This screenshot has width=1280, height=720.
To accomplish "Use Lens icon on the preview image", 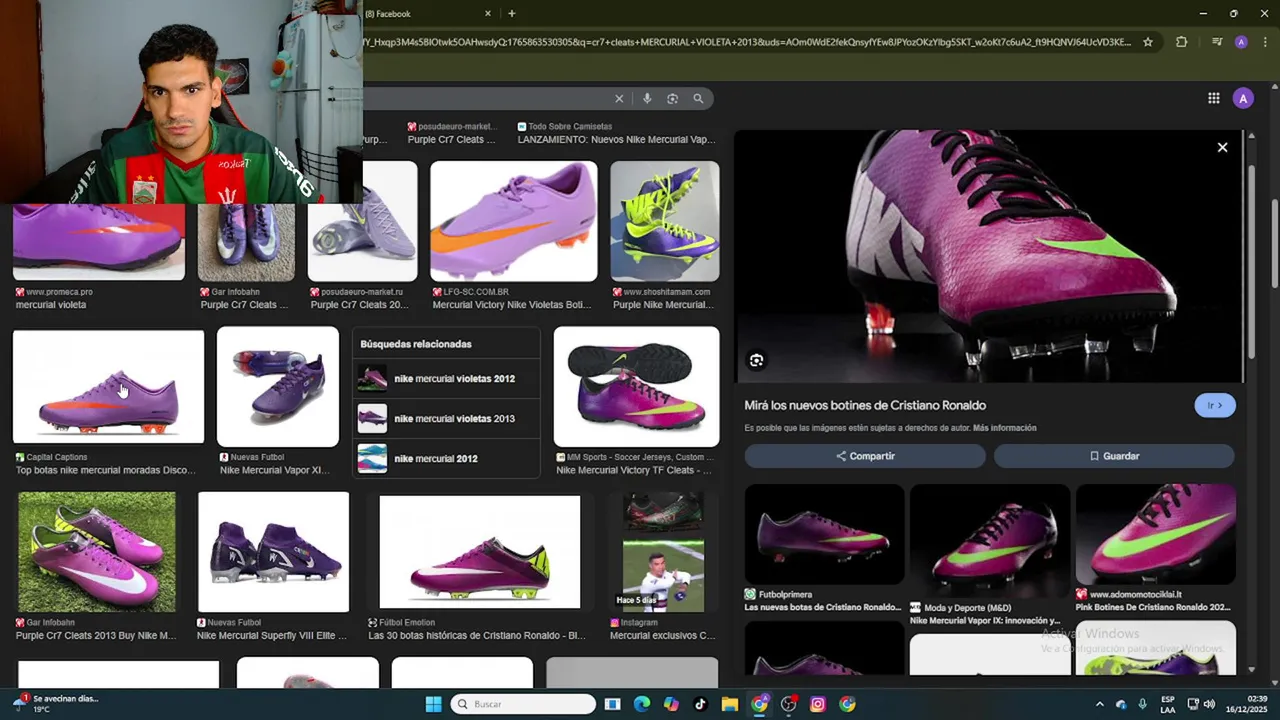I will (x=756, y=360).
